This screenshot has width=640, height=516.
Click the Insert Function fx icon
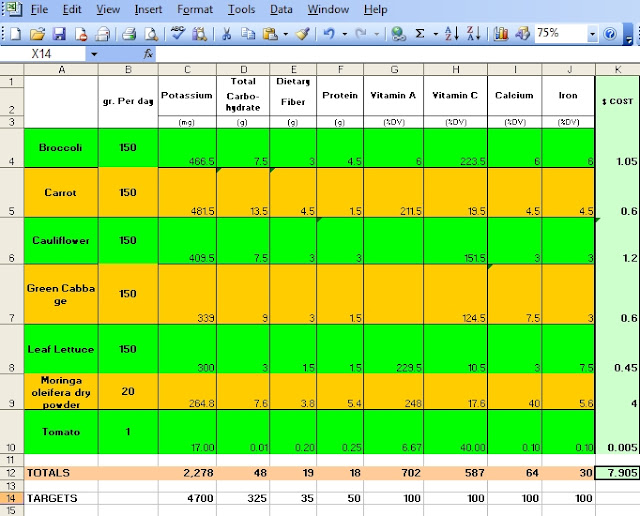pos(148,54)
